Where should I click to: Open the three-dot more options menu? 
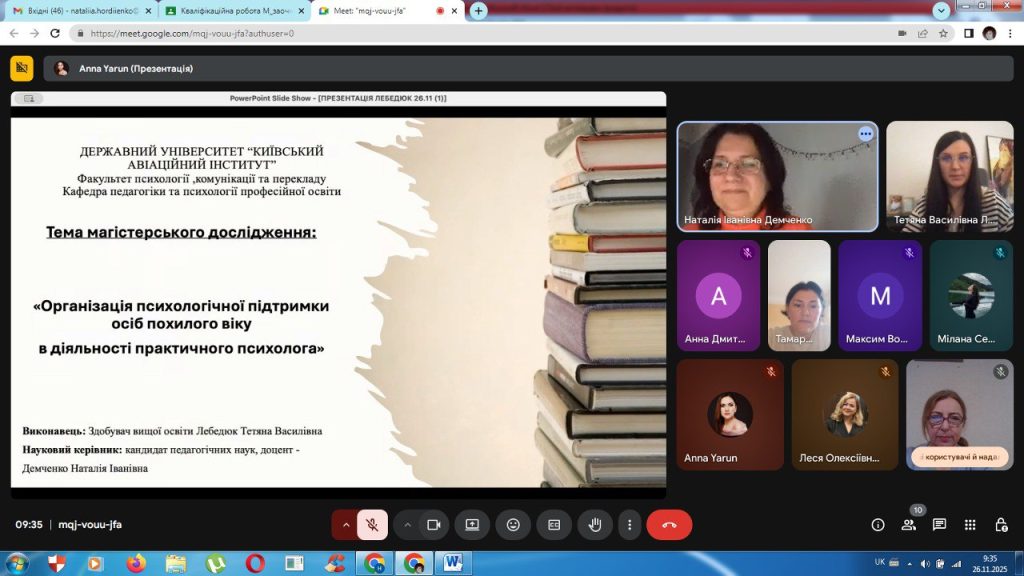click(x=629, y=525)
